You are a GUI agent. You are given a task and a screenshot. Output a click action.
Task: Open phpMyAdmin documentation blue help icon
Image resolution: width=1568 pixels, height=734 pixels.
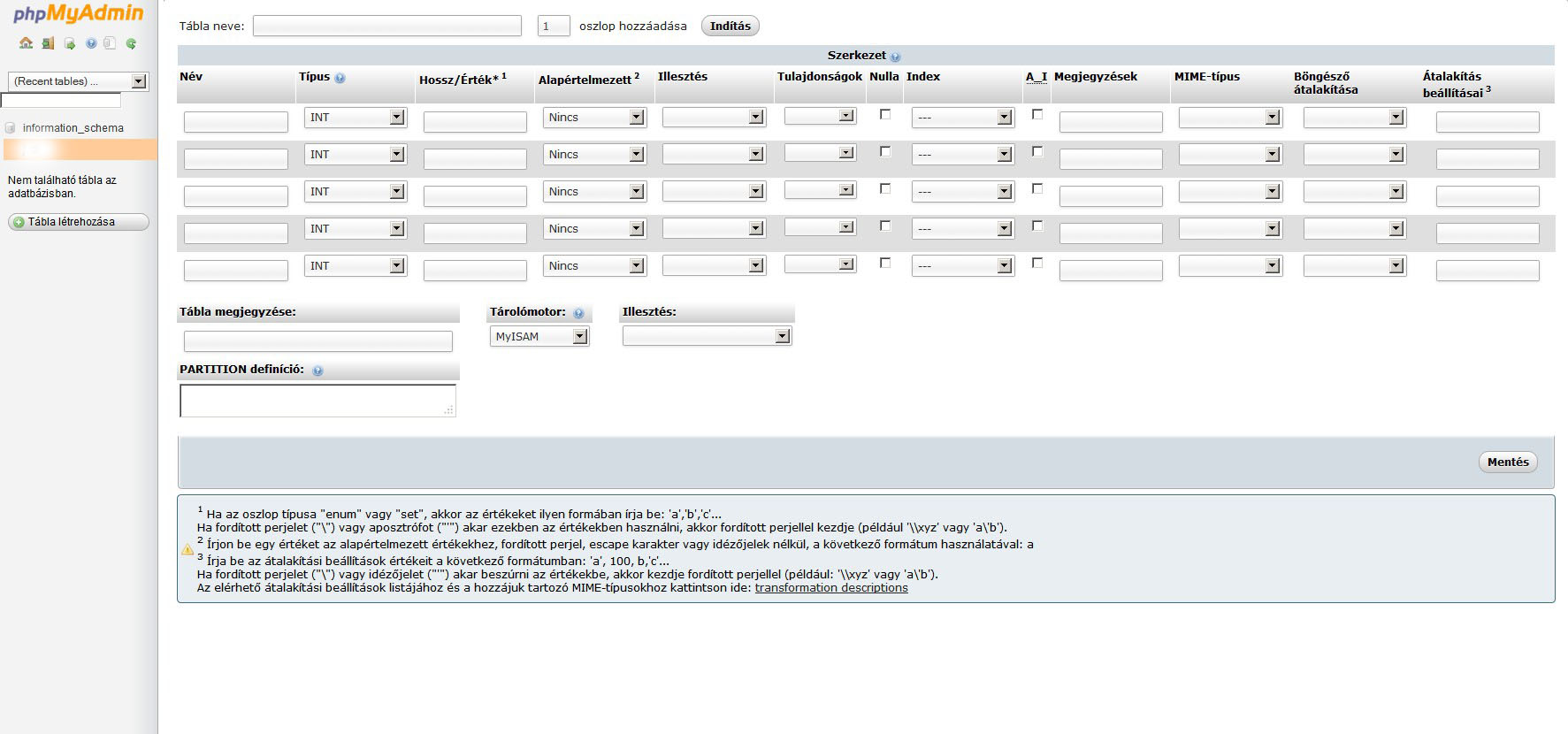[x=90, y=42]
